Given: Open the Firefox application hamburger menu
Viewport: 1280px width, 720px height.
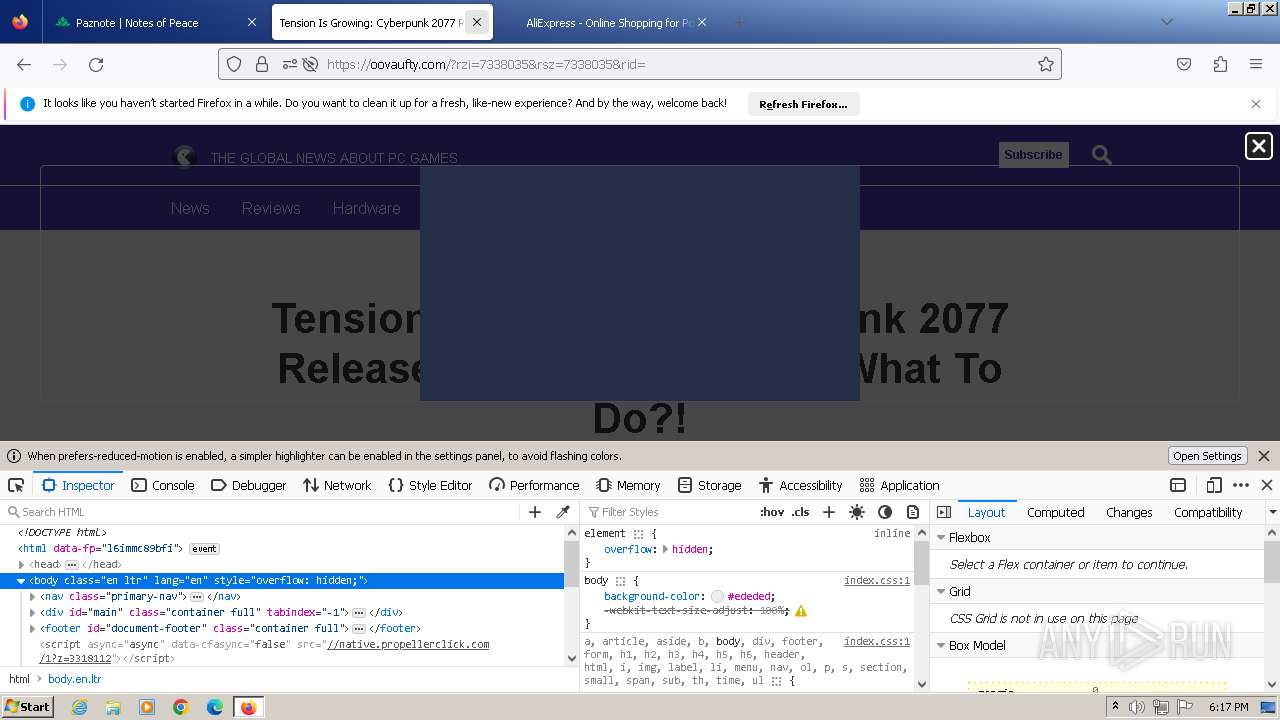Looking at the screenshot, I should [x=1256, y=64].
